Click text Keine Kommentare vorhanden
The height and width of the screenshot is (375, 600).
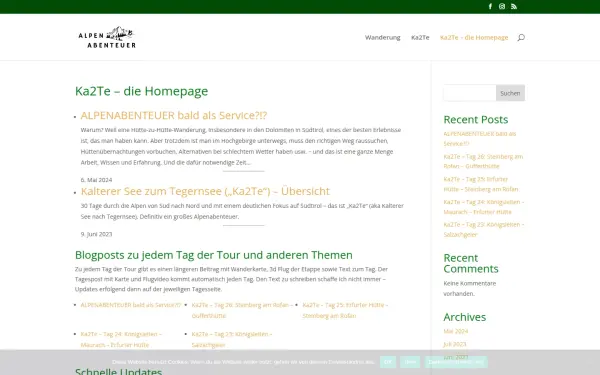coord(470,289)
